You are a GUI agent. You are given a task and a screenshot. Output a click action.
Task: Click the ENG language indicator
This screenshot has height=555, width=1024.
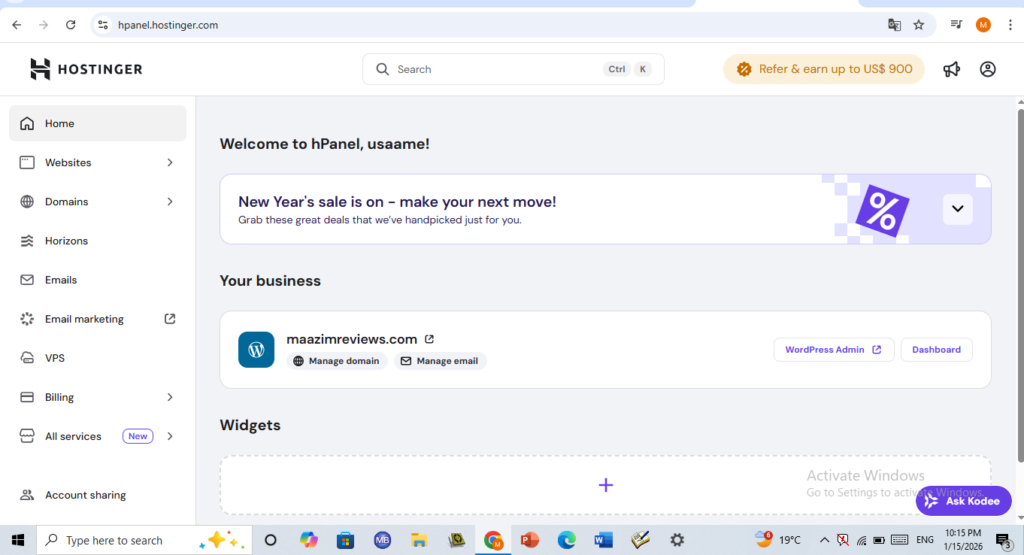click(925, 540)
